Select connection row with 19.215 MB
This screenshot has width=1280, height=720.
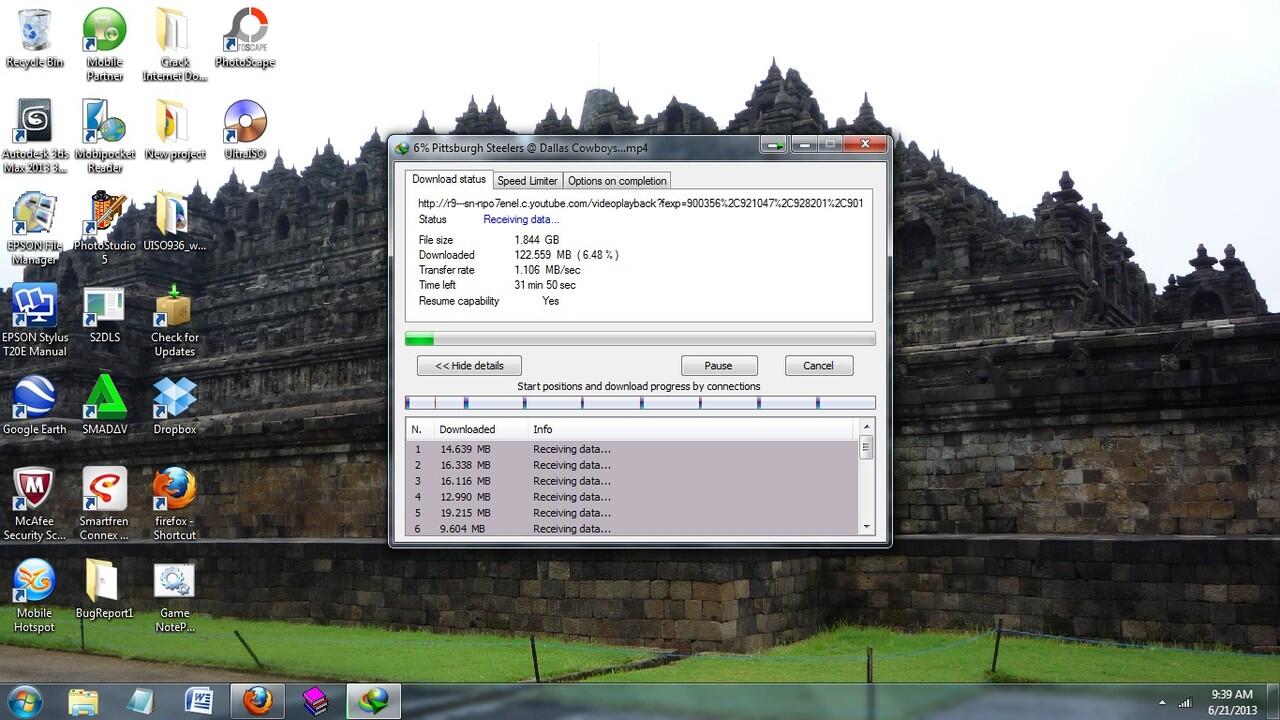(x=632, y=513)
